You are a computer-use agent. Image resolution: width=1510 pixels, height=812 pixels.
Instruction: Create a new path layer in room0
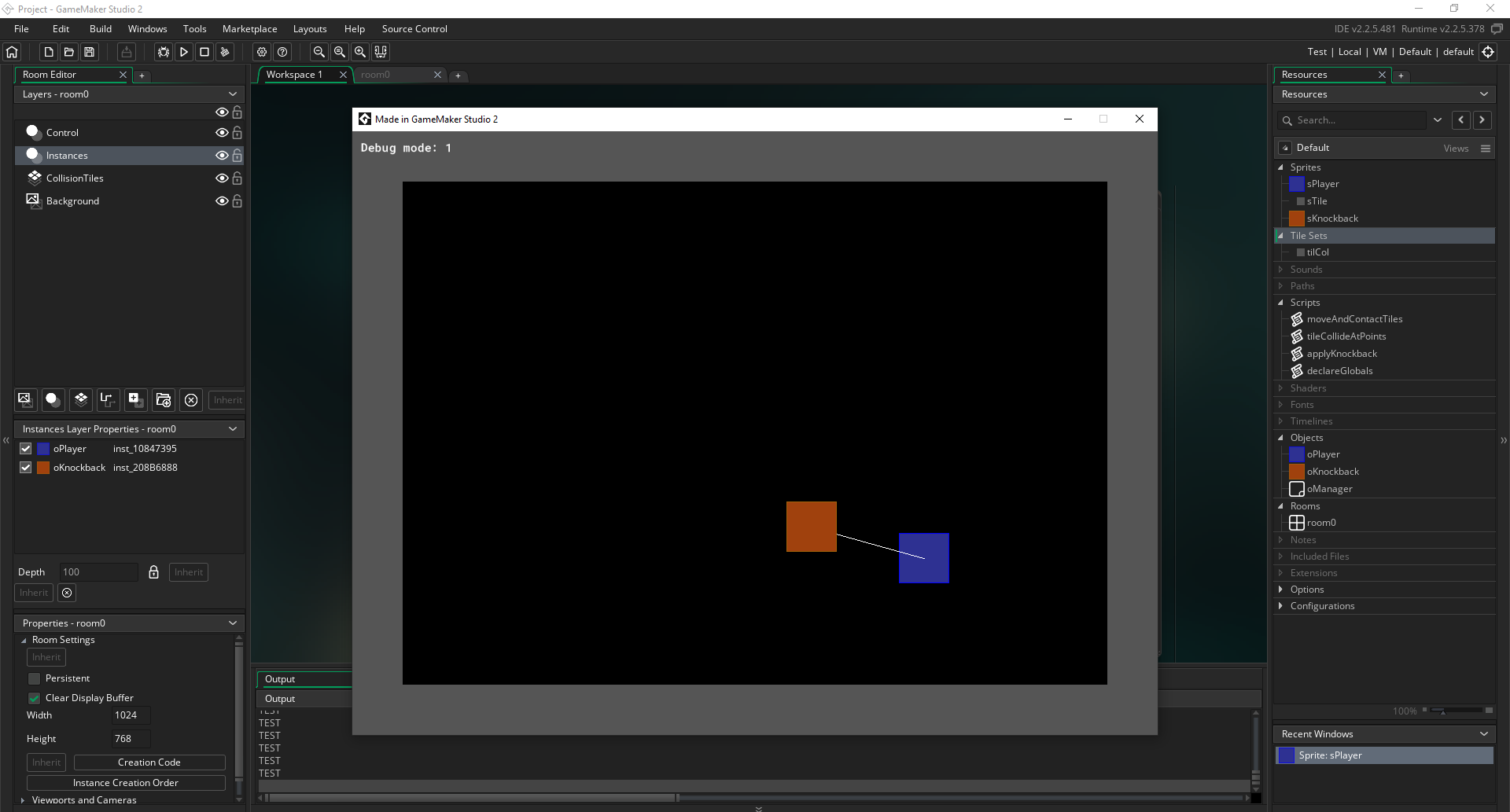[108, 400]
